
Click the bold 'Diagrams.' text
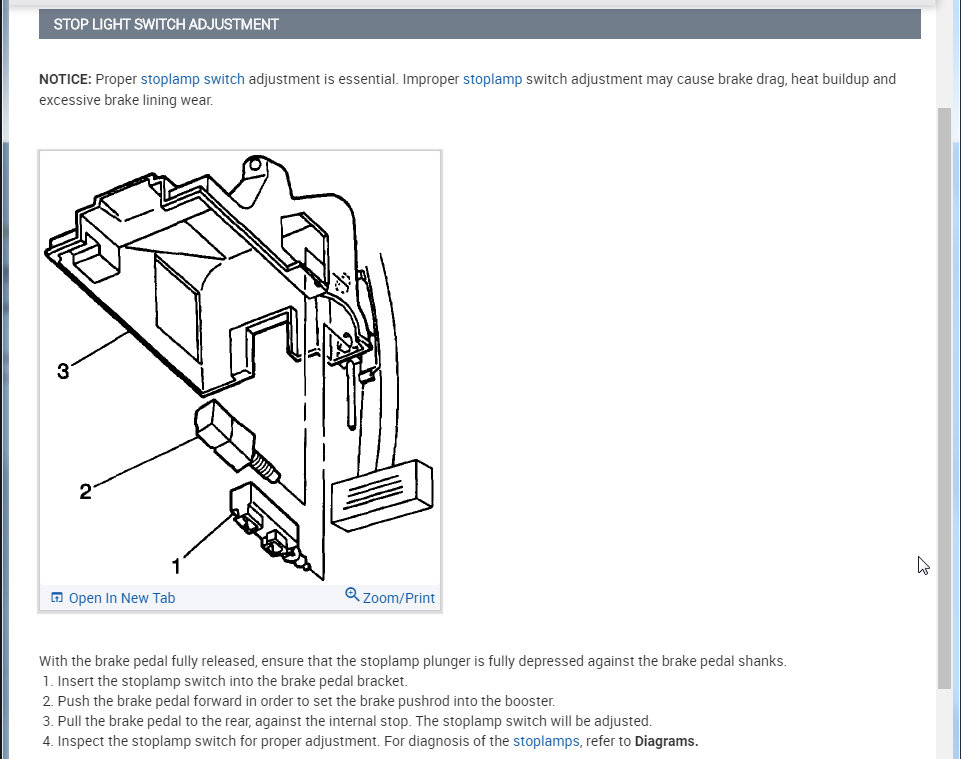666,741
